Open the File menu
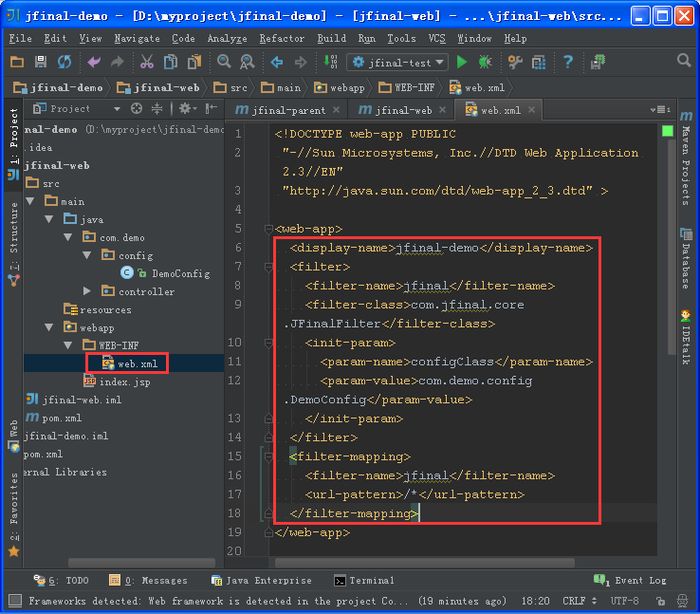700x614 pixels. [20, 39]
